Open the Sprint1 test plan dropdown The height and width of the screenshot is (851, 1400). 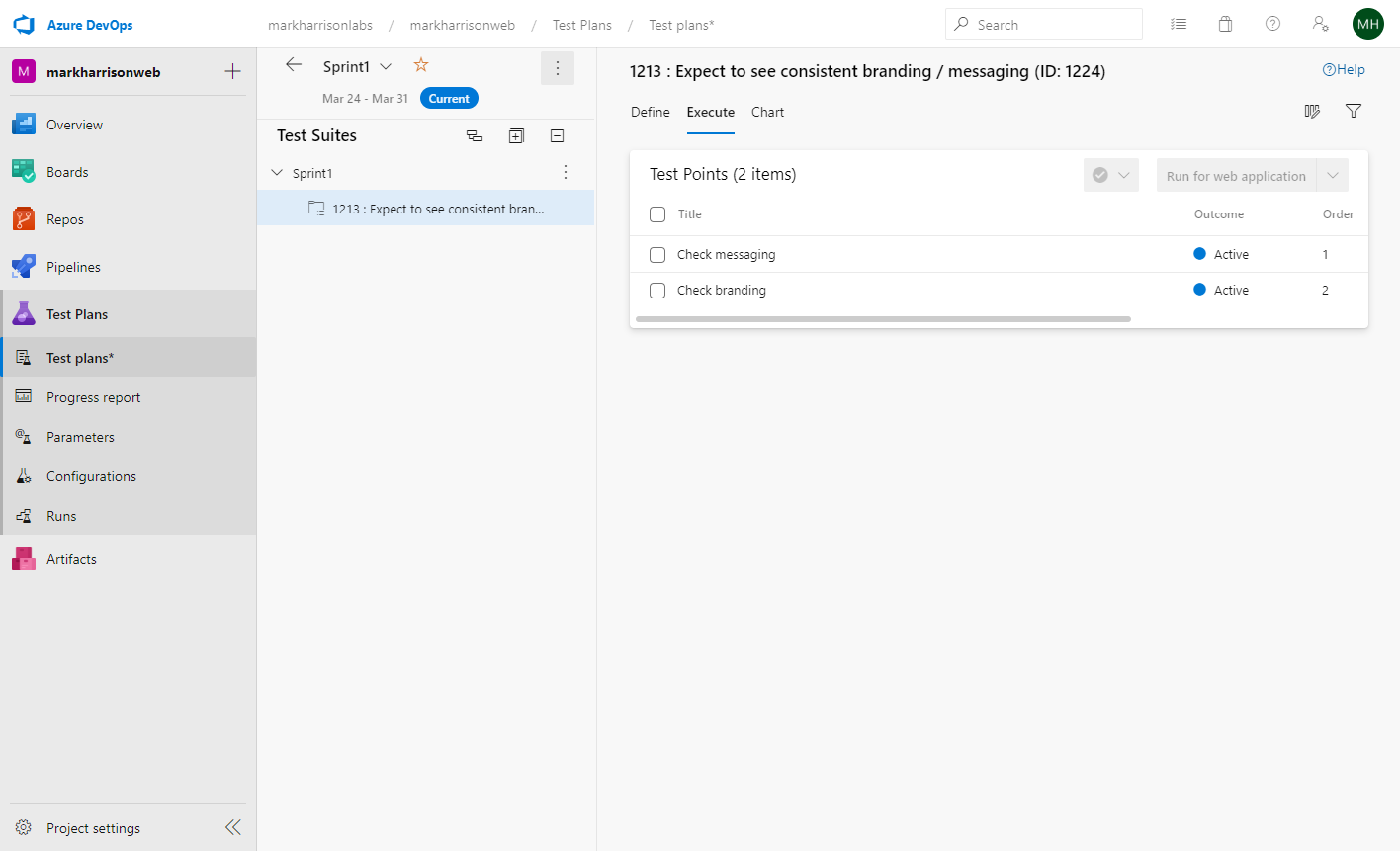point(386,66)
